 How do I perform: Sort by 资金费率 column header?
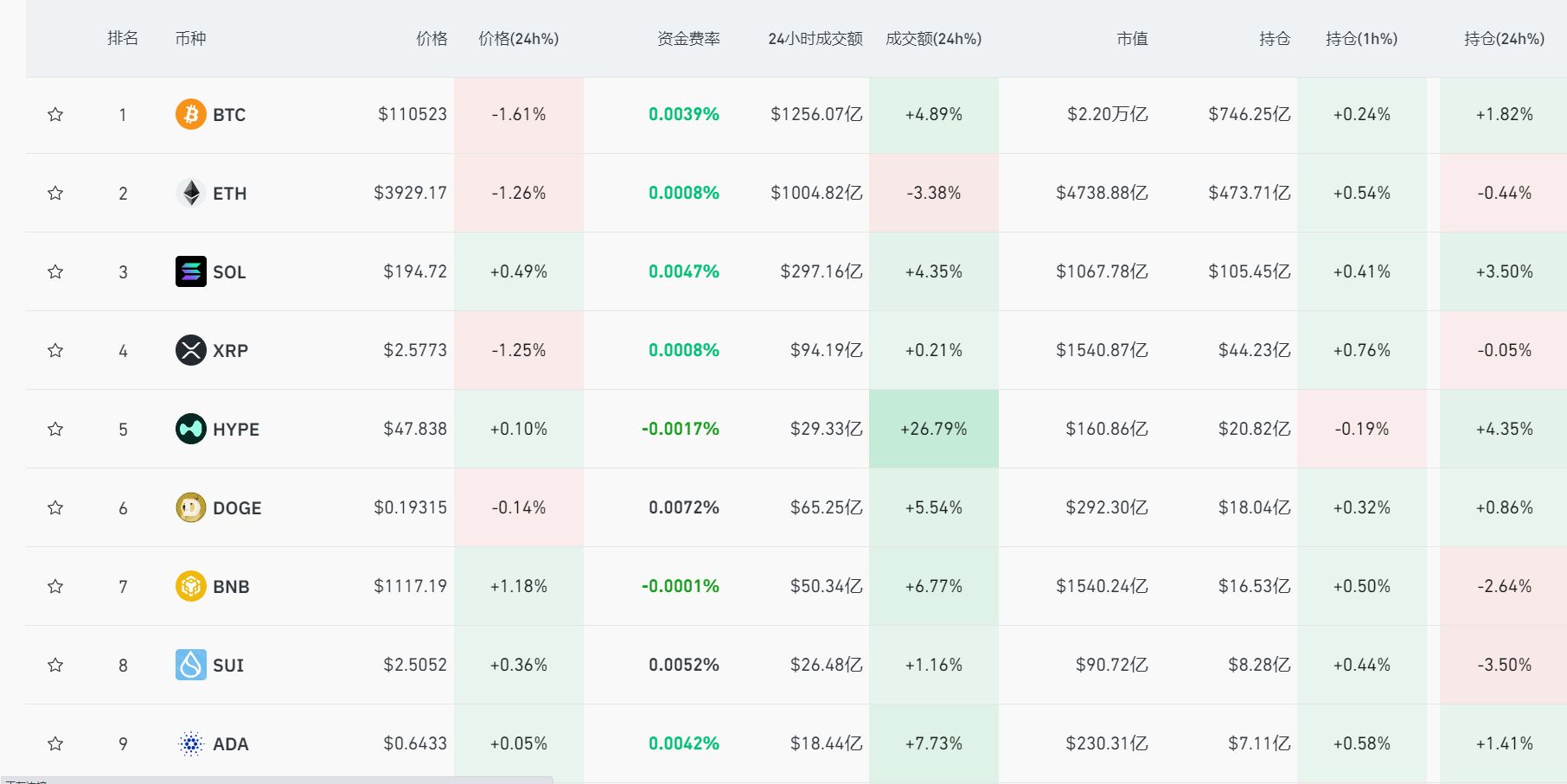tap(689, 39)
